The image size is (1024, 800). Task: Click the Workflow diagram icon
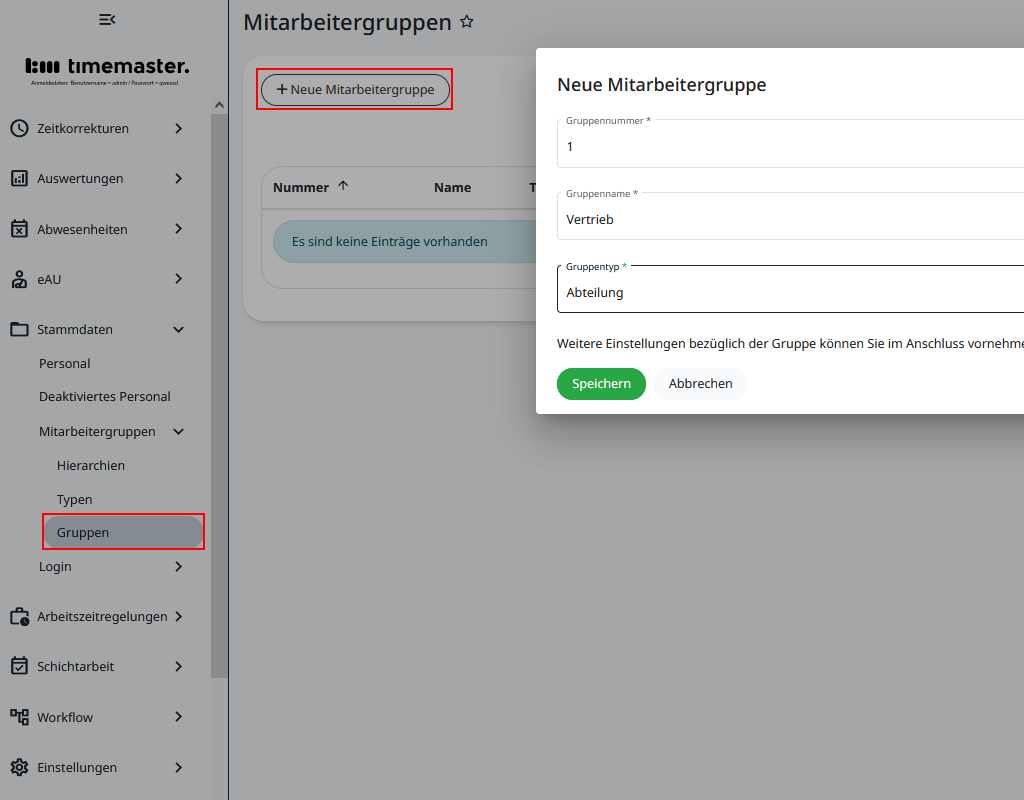tap(19, 717)
